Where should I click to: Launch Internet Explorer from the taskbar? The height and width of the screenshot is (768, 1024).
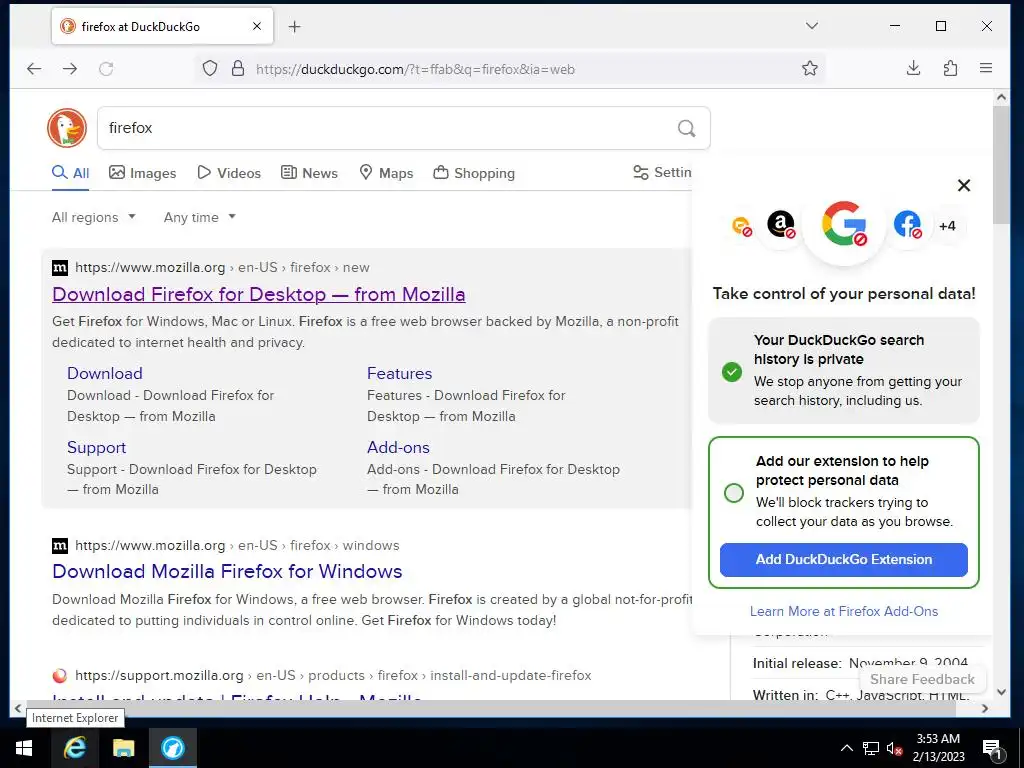pos(74,748)
